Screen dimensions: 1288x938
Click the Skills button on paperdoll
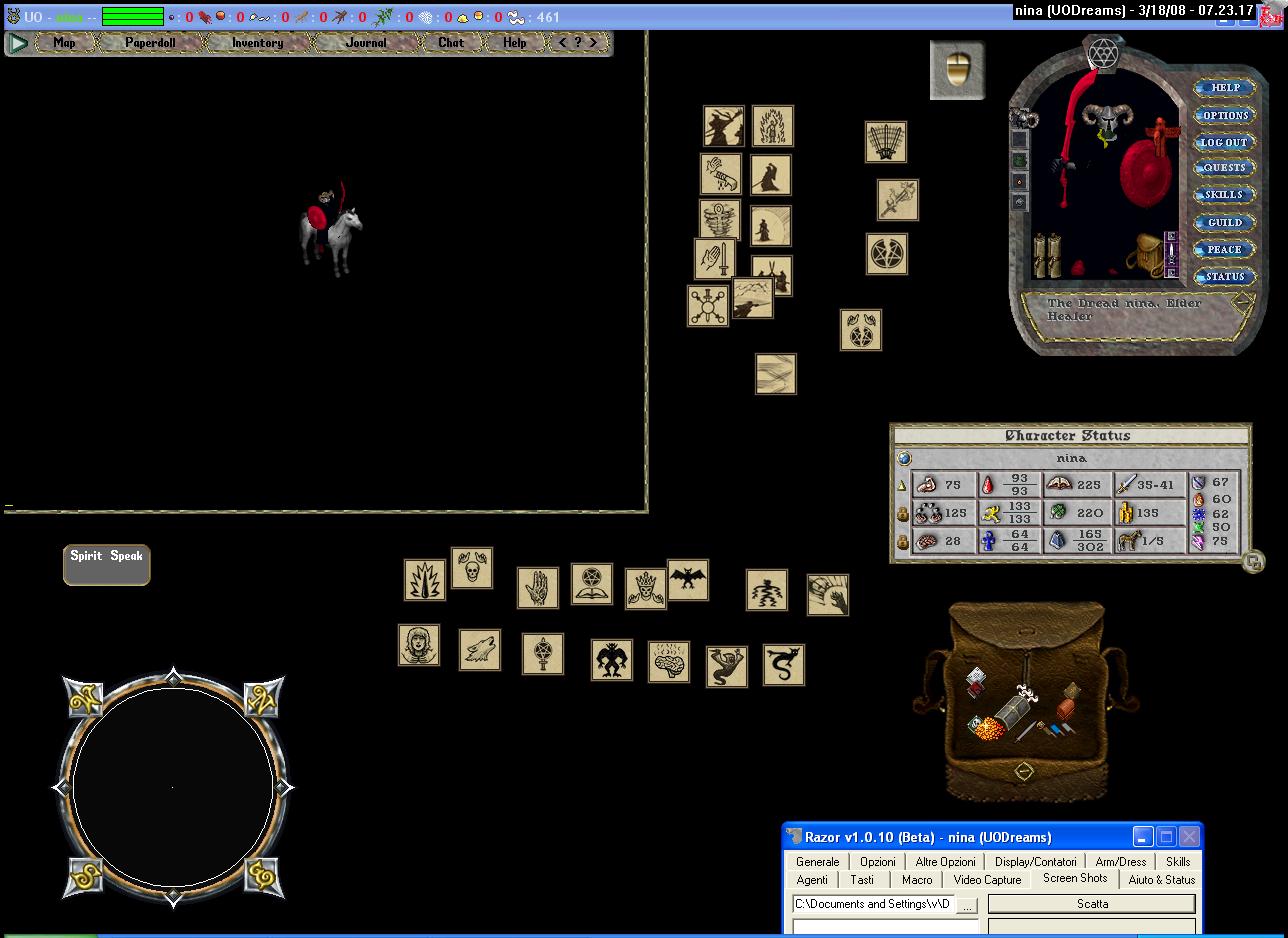point(1224,195)
